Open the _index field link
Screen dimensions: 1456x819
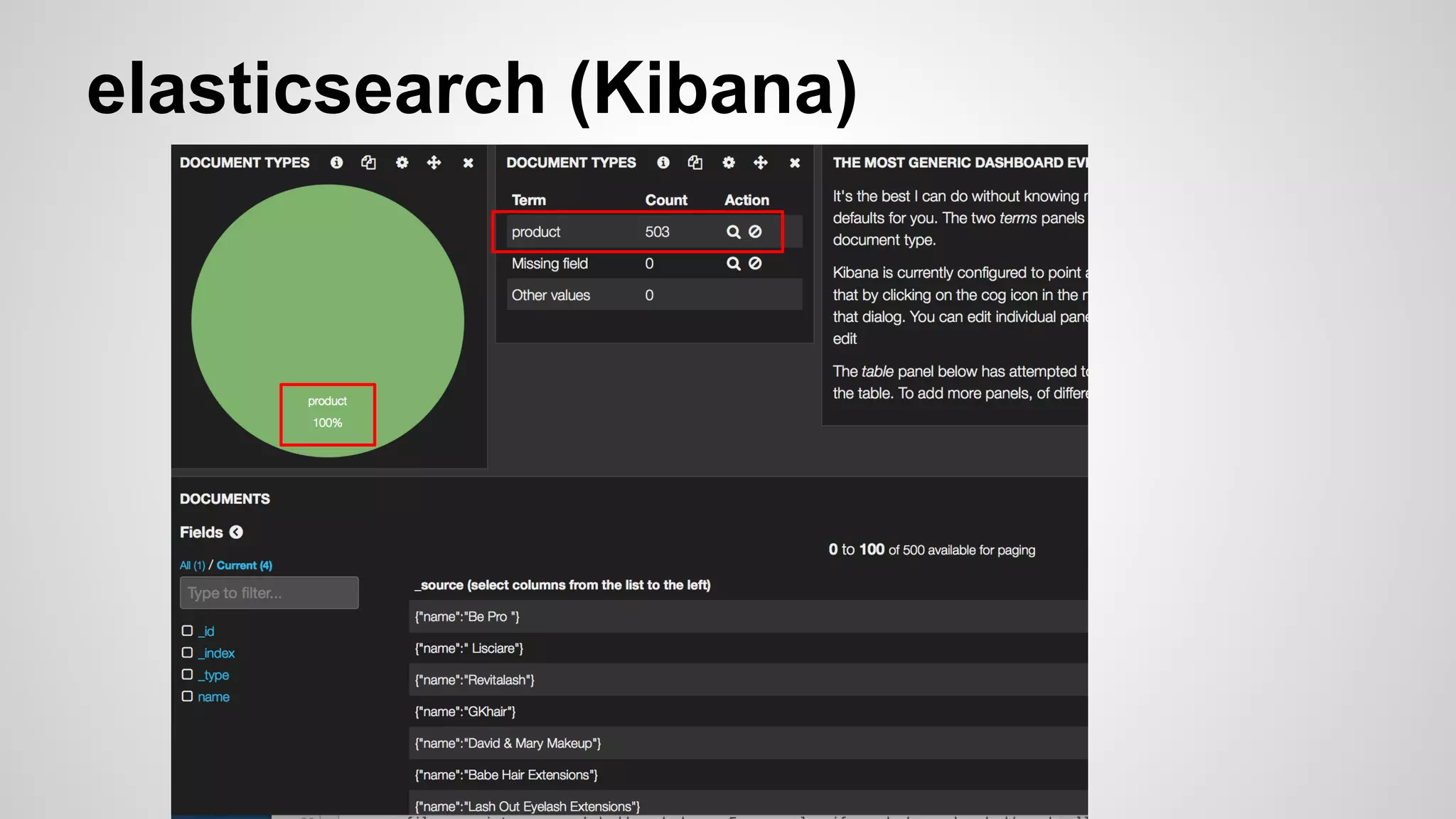click(216, 653)
